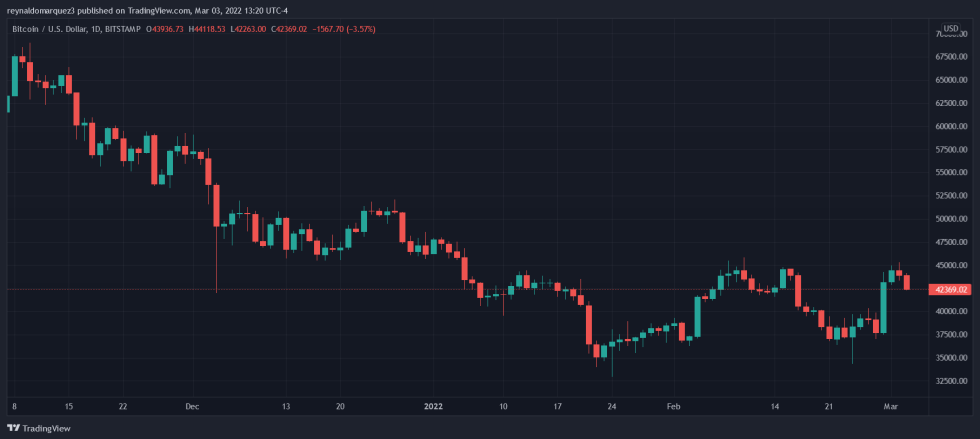The width and height of the screenshot is (980, 439).
Task: Click the 14 date label on time axis
Action: click(x=774, y=406)
